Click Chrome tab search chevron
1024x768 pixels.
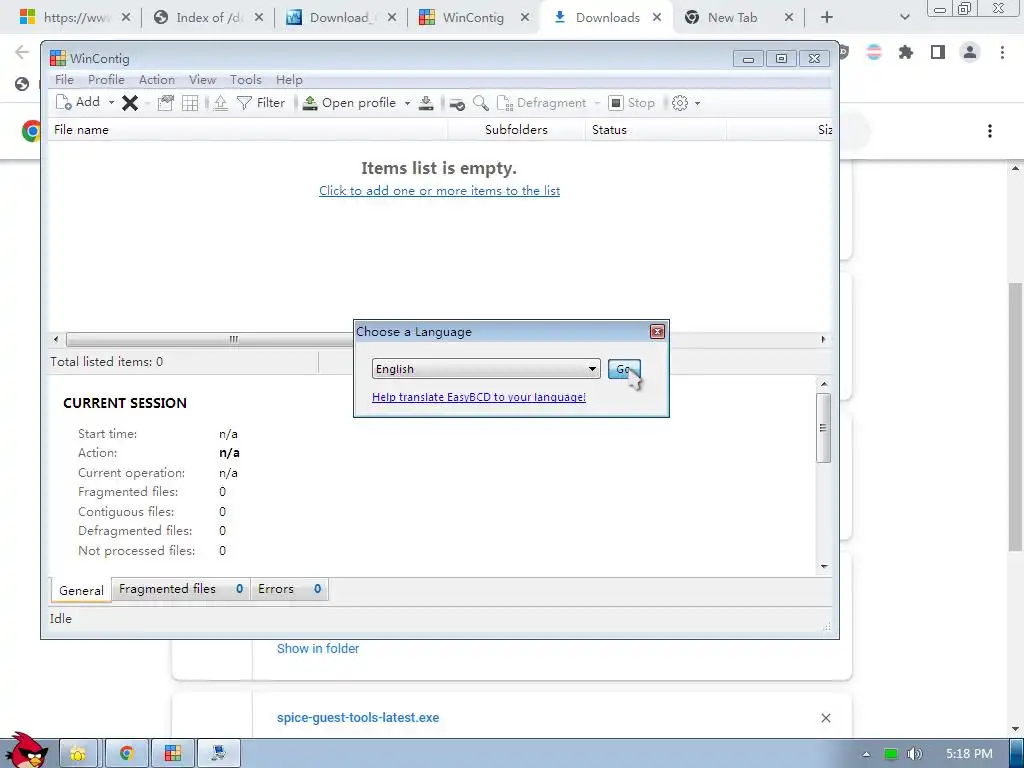[904, 18]
